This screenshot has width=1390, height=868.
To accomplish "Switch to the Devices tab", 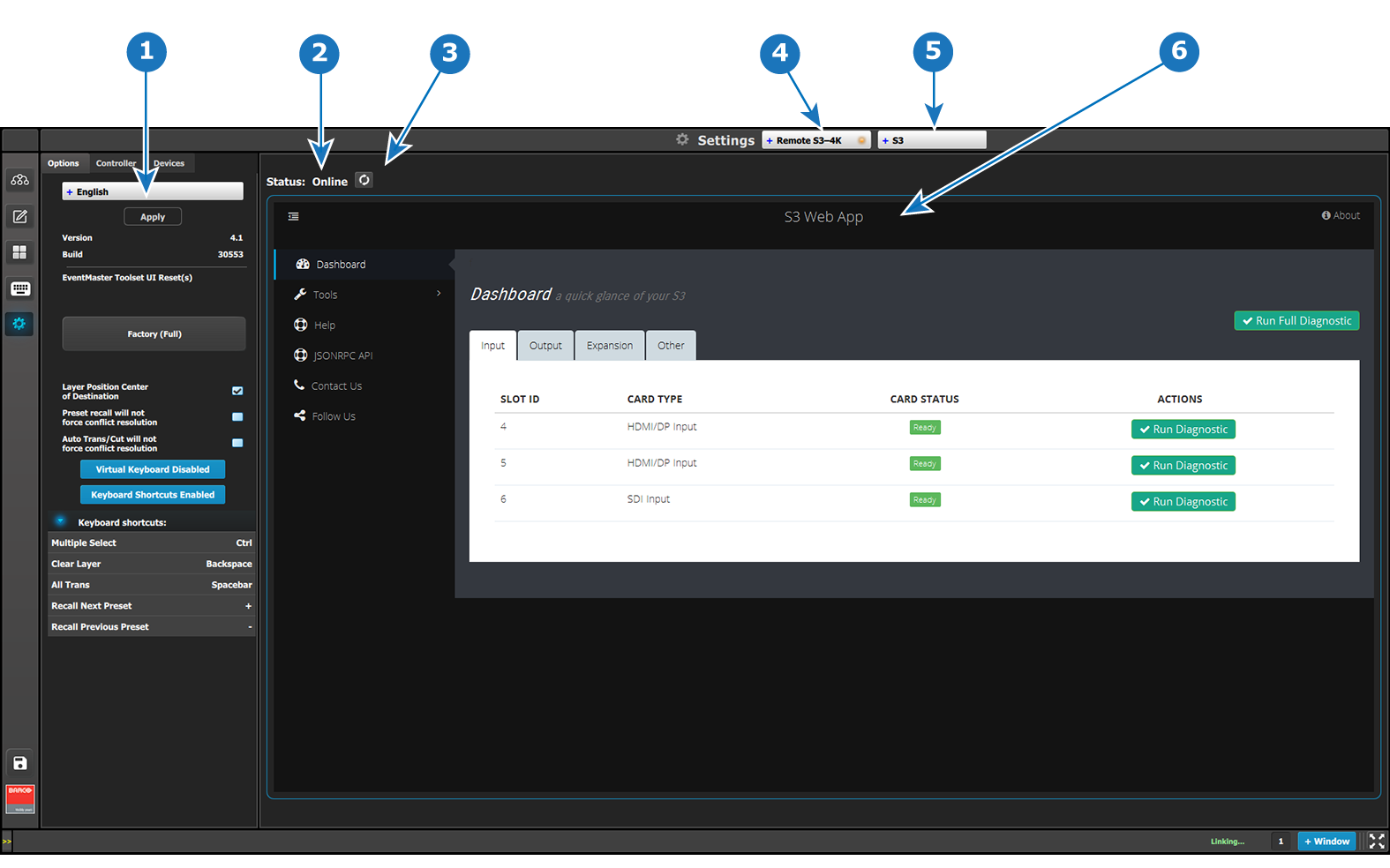I will pos(169,163).
